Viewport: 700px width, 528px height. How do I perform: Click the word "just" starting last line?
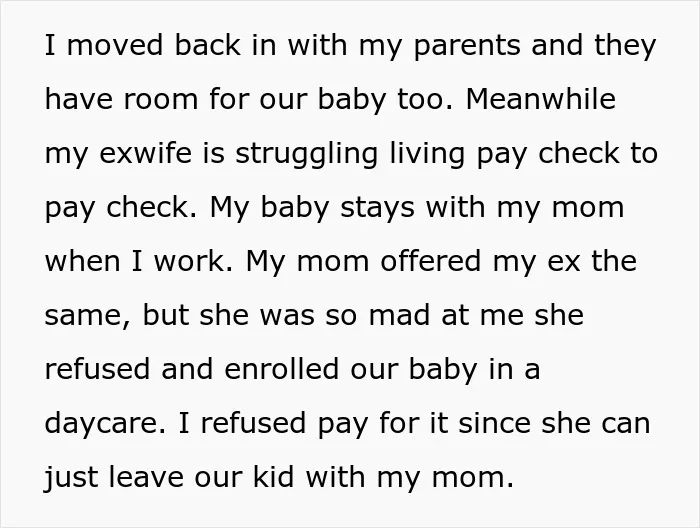pos(70,479)
